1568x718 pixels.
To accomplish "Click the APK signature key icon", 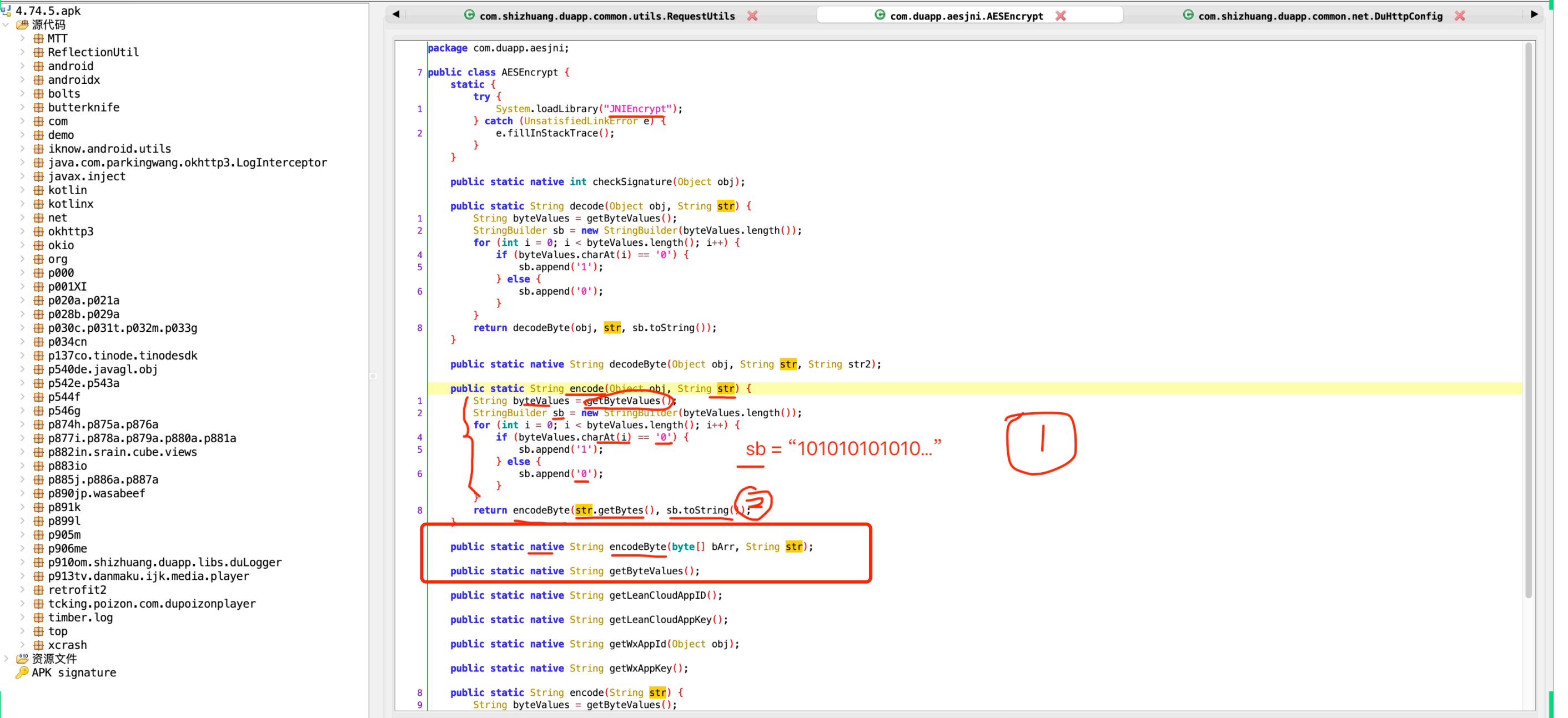I will [x=22, y=673].
